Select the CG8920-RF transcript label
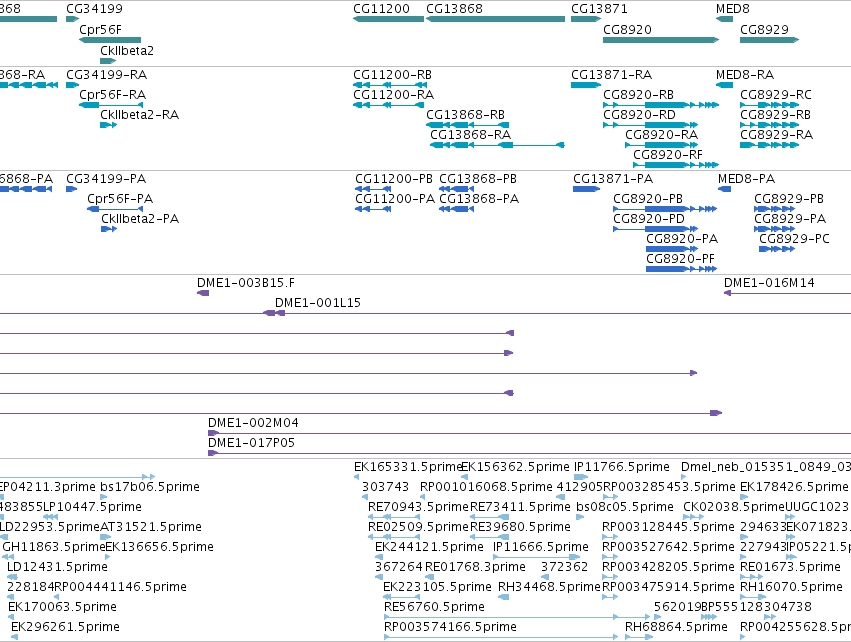Screen dimensions: 851x642 tap(668, 155)
